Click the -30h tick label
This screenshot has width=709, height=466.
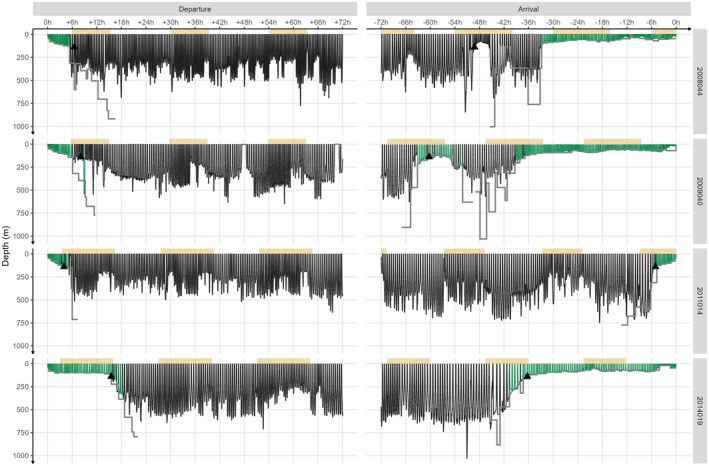coord(553,22)
